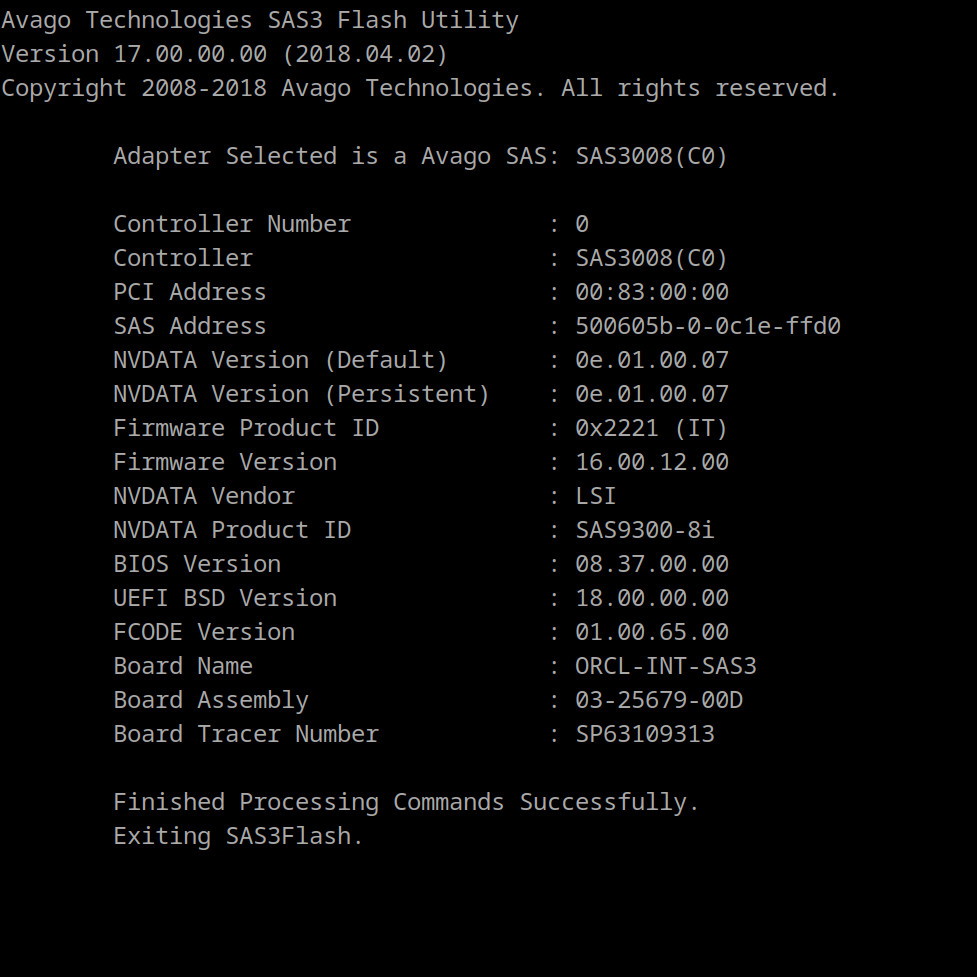Screen dimensions: 977x977
Task: Click the NVDATA Vendor value LSI
Action: point(595,496)
